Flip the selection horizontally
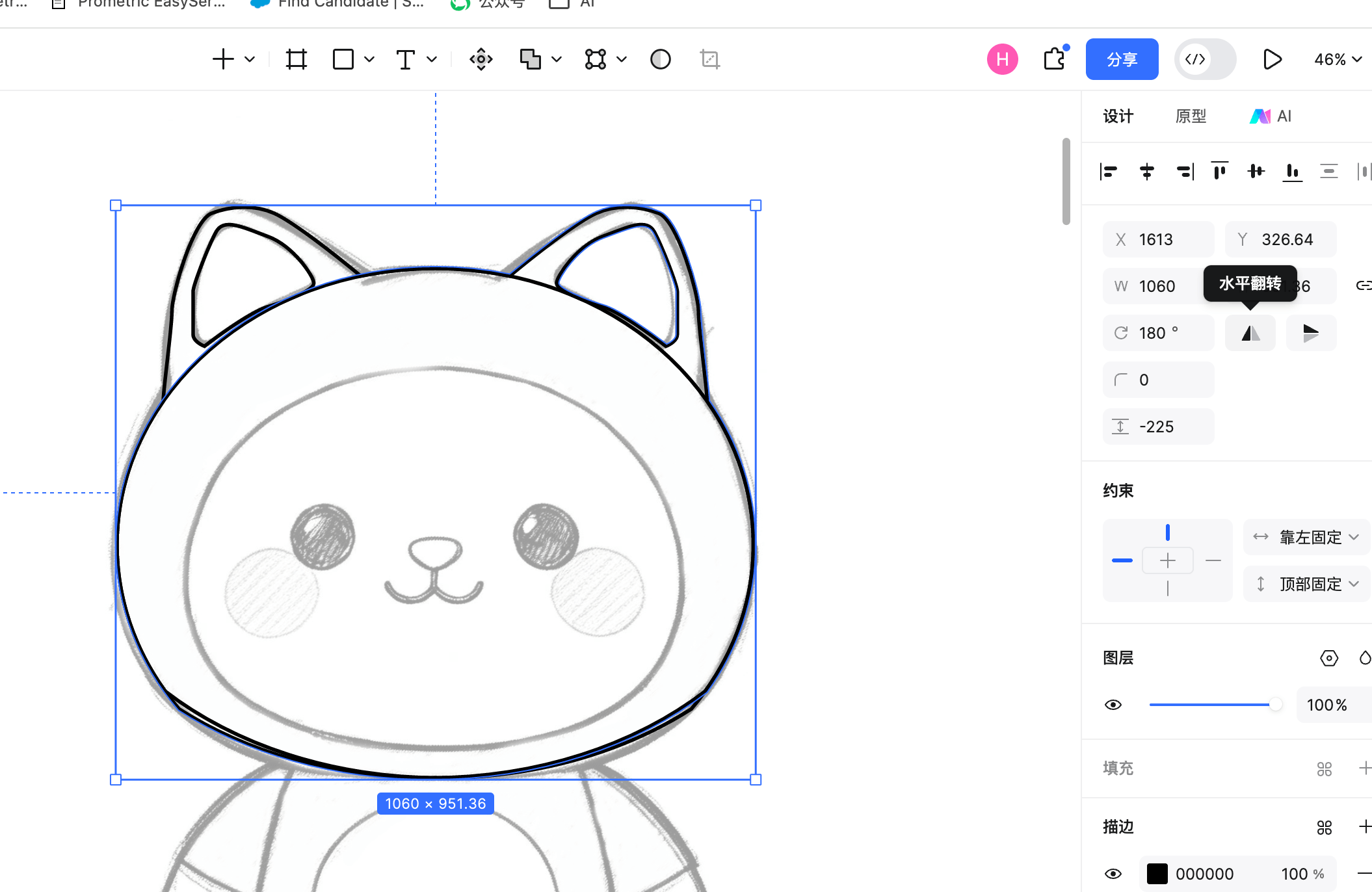This screenshot has height=892, width=1372. tap(1250, 333)
